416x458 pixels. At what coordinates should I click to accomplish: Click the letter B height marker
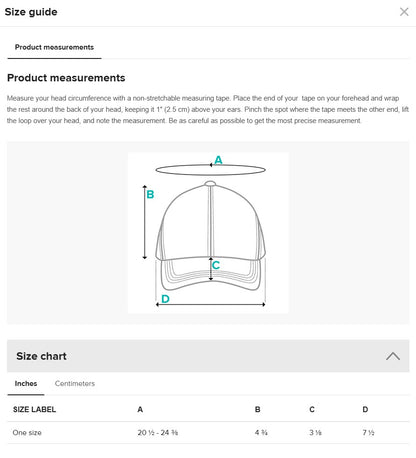(150, 194)
